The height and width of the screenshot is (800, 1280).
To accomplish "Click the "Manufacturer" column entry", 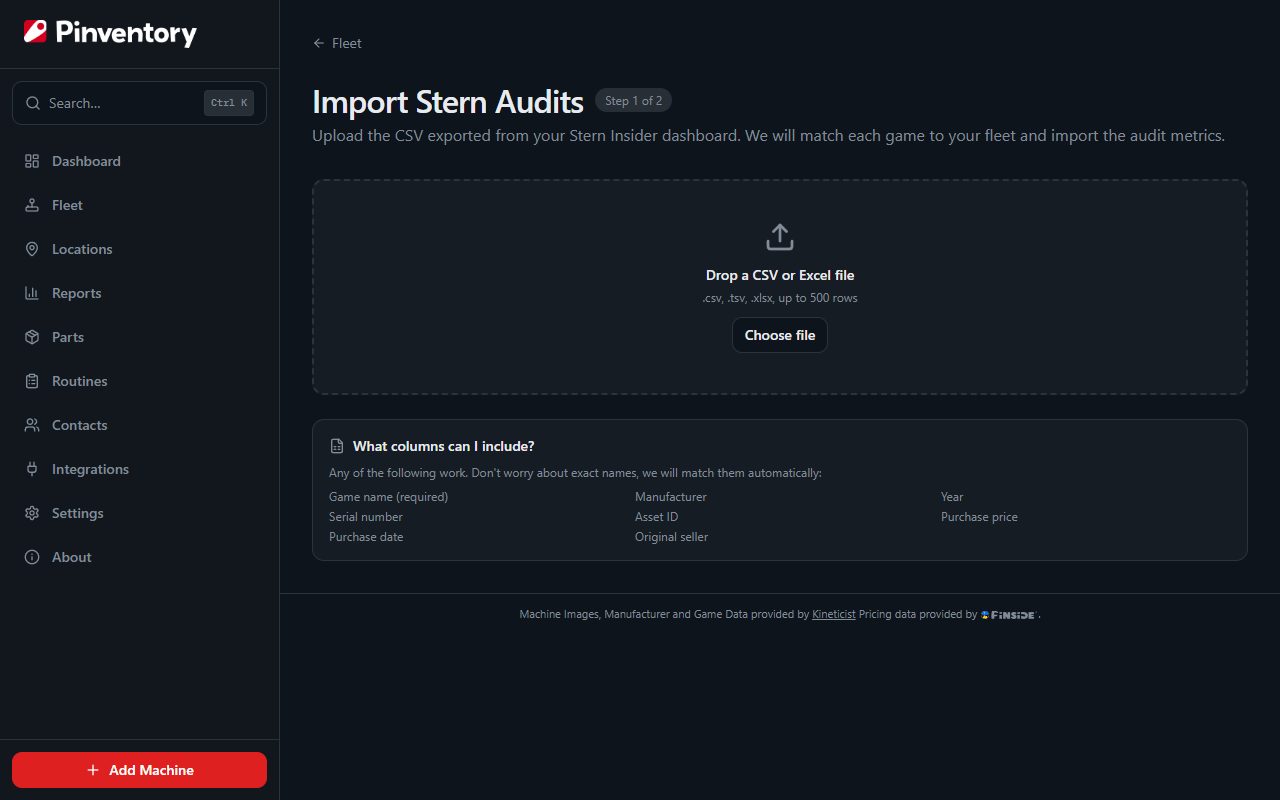I will coord(671,497).
